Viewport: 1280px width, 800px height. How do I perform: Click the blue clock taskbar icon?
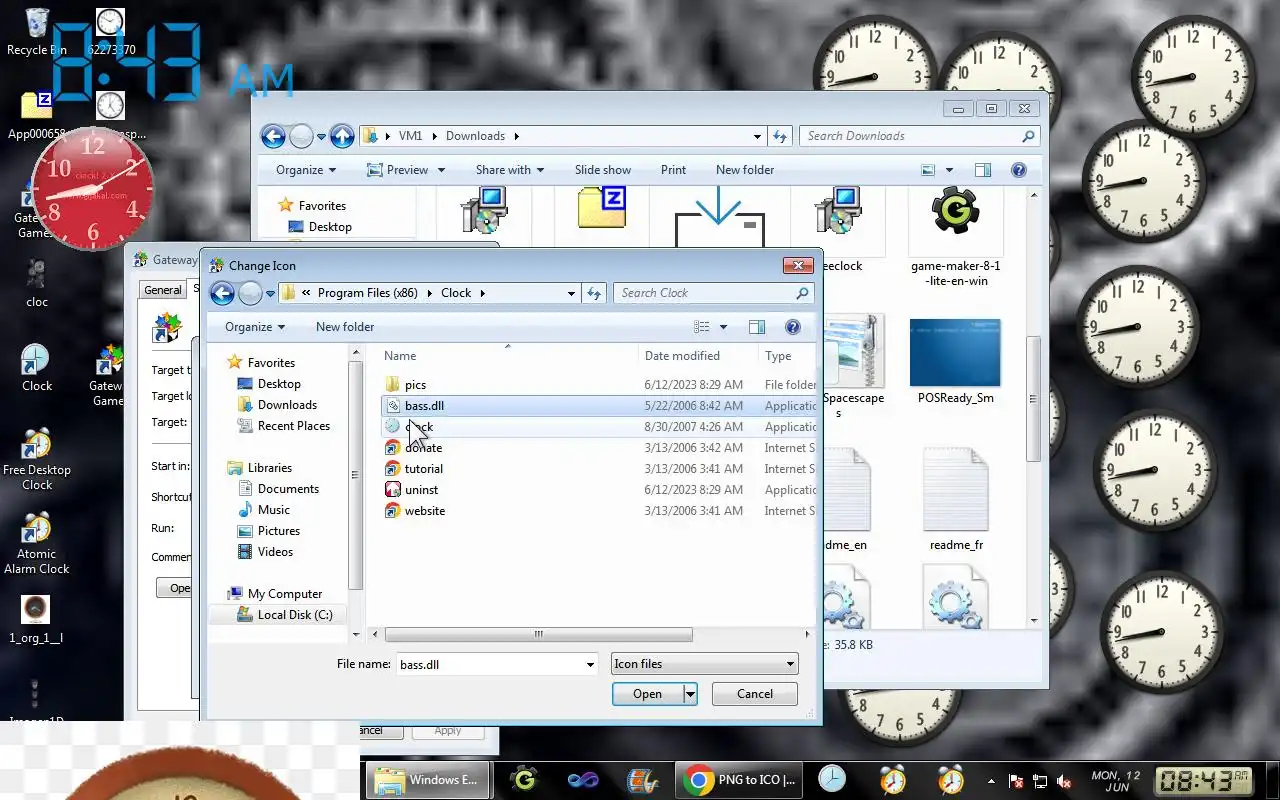[x=831, y=780]
